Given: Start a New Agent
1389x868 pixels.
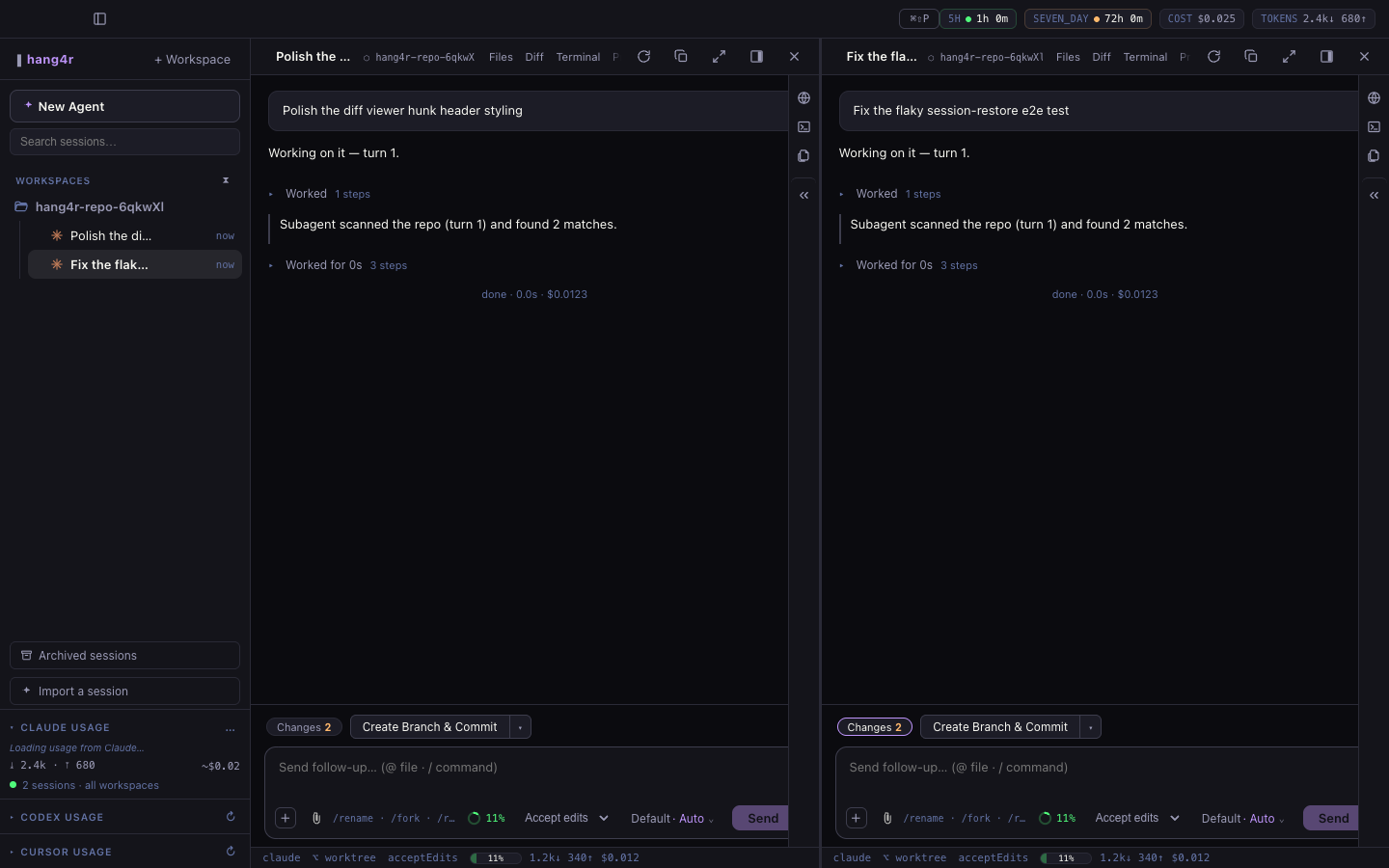Looking at the screenshot, I should tap(124, 106).
